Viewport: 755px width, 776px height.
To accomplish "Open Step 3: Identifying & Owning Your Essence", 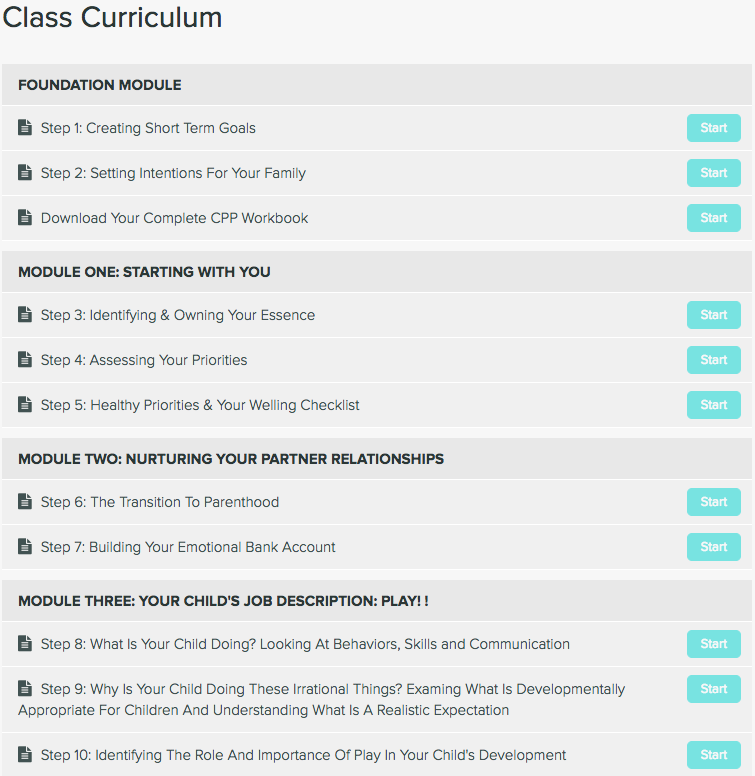I will coord(178,315).
